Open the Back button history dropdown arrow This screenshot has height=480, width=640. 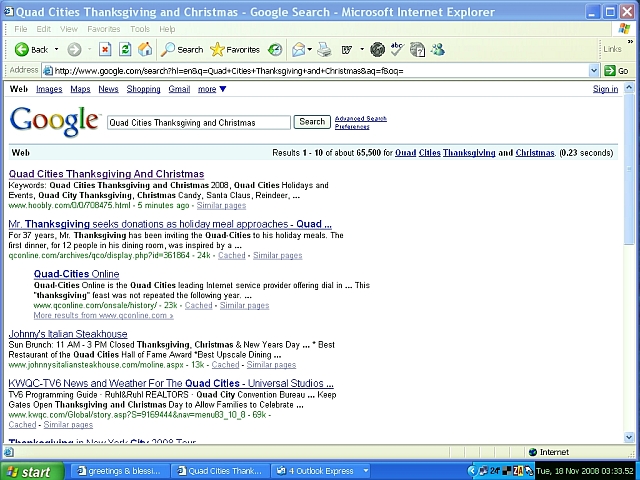click(x=56, y=49)
